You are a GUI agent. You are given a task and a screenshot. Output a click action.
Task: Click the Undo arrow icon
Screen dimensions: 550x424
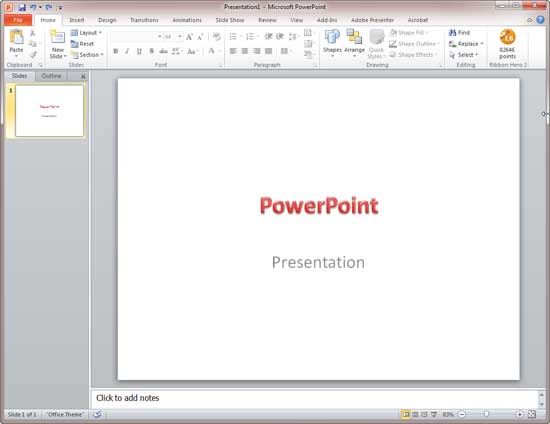coord(33,7)
